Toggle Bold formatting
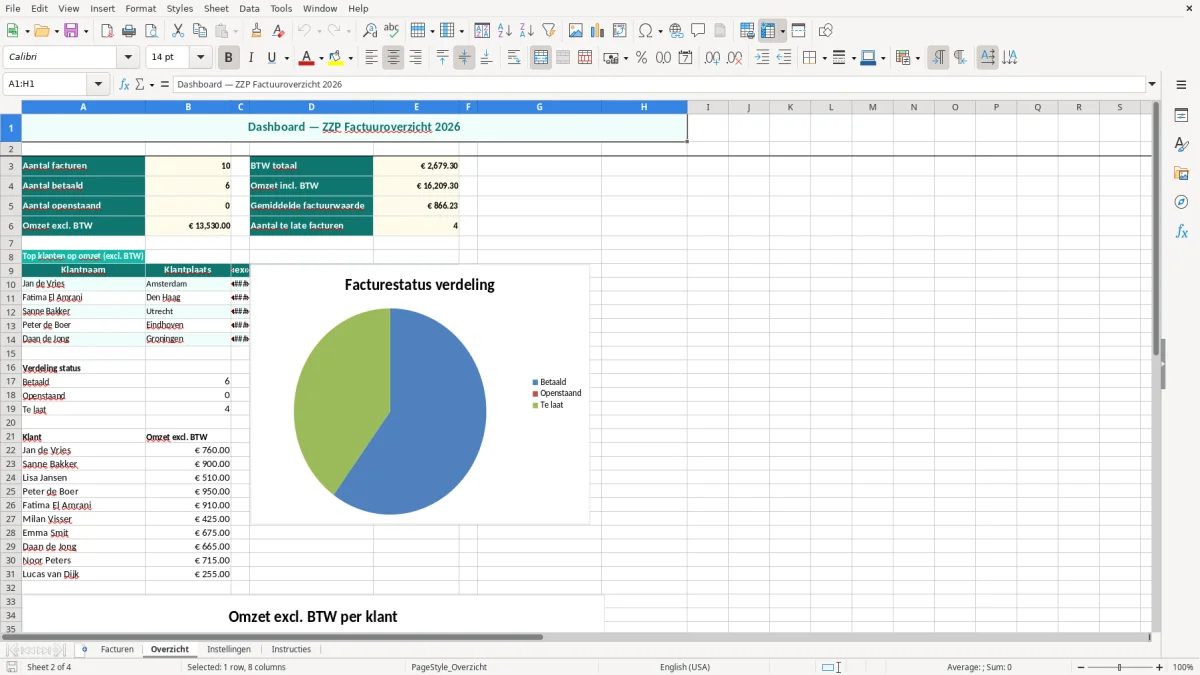The height and width of the screenshot is (675, 1200). click(x=229, y=58)
